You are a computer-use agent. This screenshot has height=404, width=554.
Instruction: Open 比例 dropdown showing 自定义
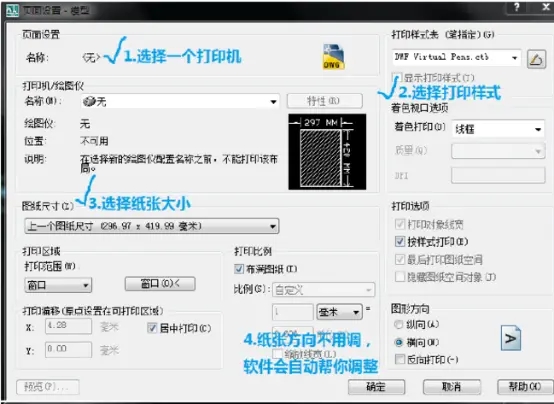[x=323, y=290]
